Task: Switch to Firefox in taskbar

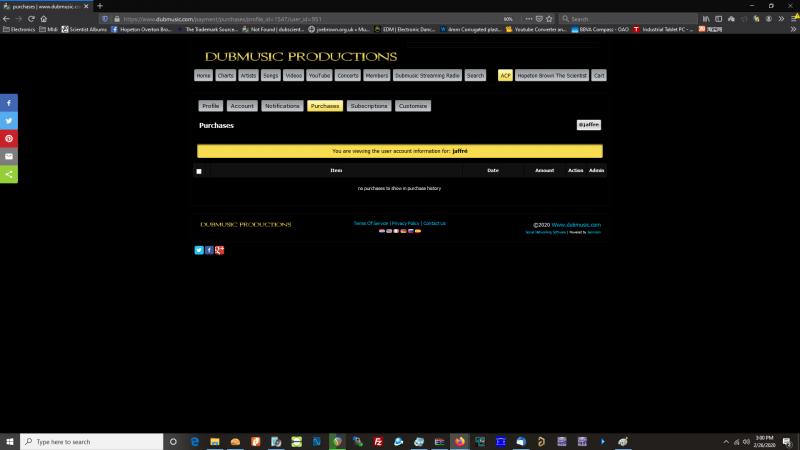Action: [460, 441]
